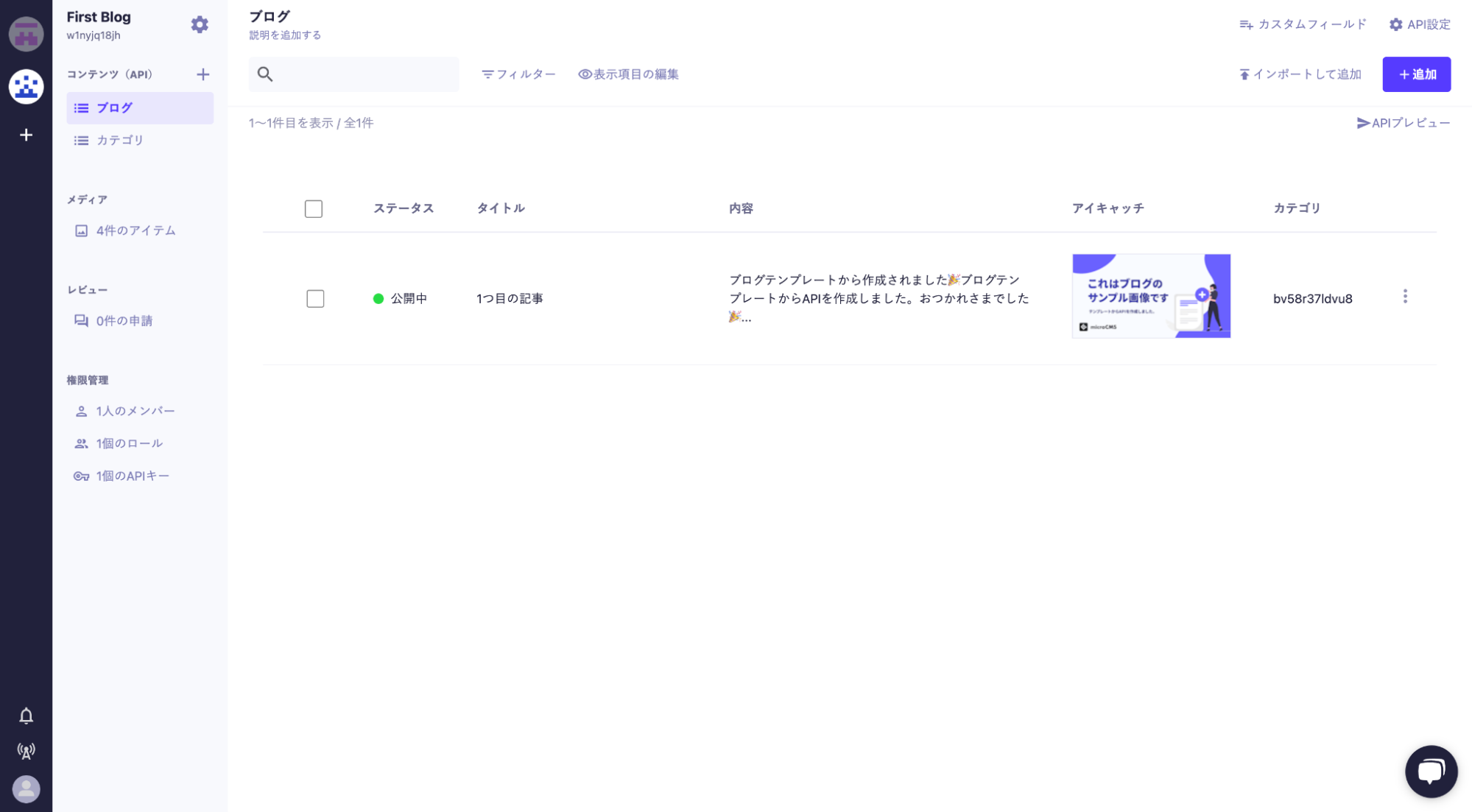Viewport: 1472px width, 812px height.
Task: Open the user account avatar icon
Action: coord(26,789)
